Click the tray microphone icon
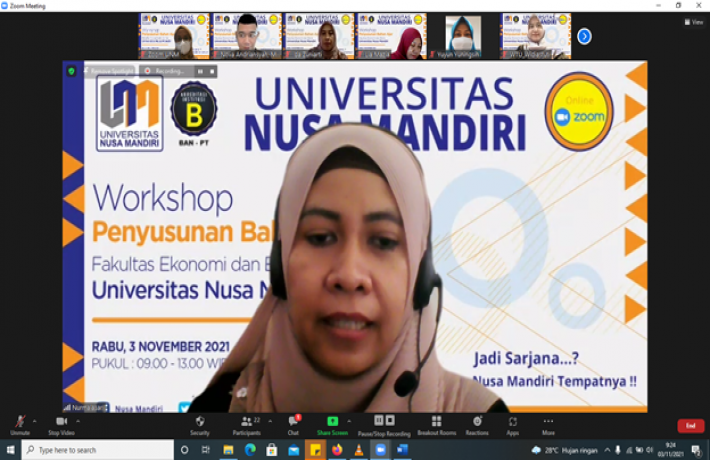 point(618,450)
